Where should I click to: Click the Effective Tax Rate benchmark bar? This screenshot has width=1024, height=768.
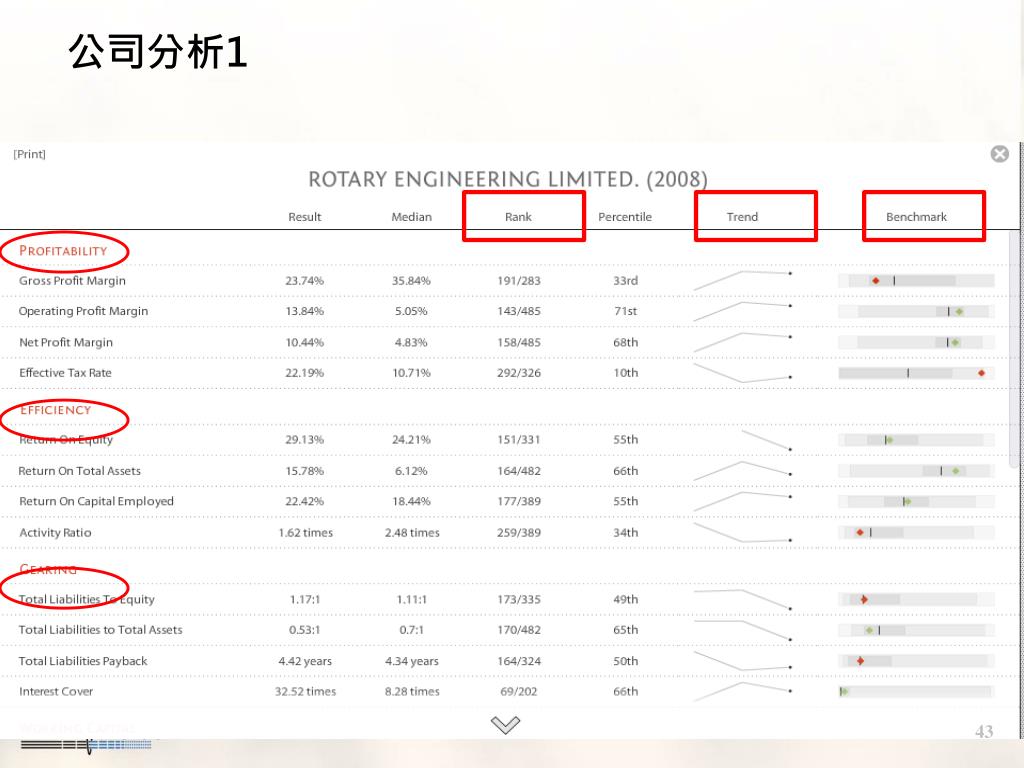[916, 373]
